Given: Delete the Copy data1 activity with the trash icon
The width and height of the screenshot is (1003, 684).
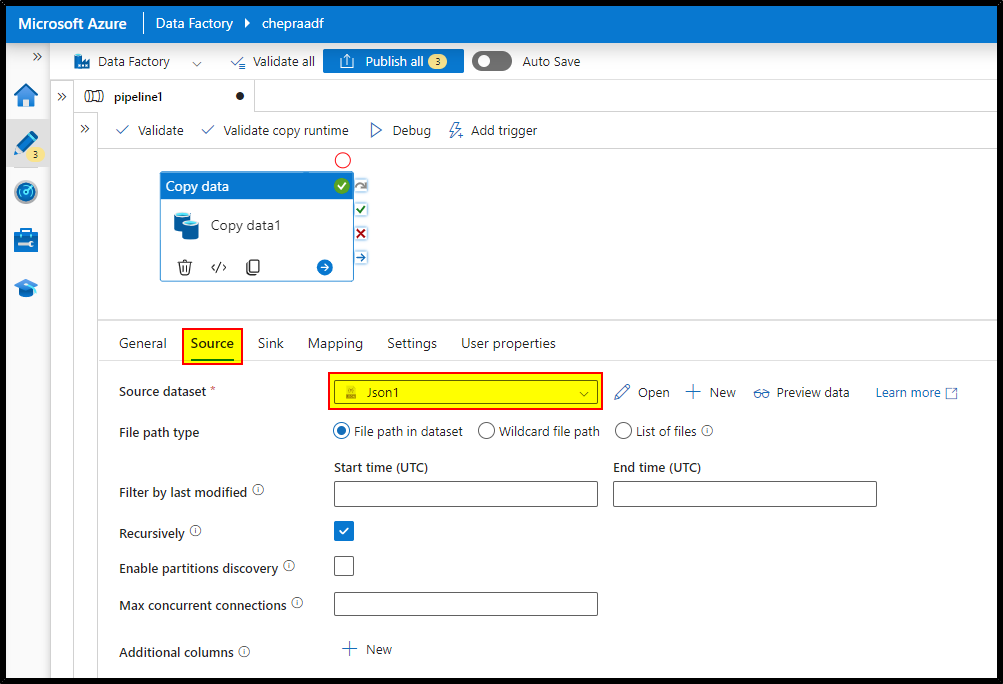Looking at the screenshot, I should coord(184,267).
